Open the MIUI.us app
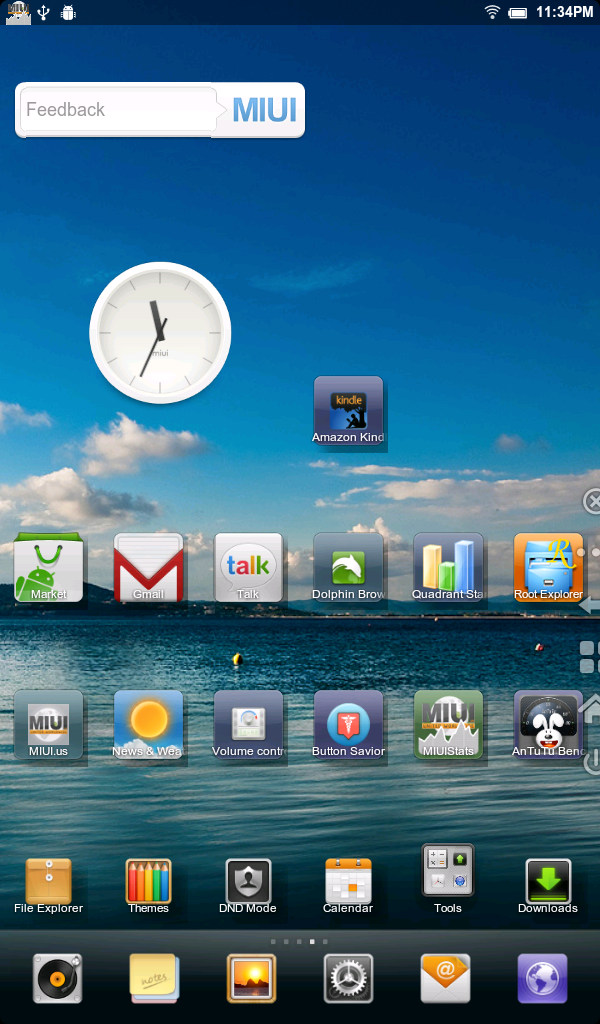 49,725
